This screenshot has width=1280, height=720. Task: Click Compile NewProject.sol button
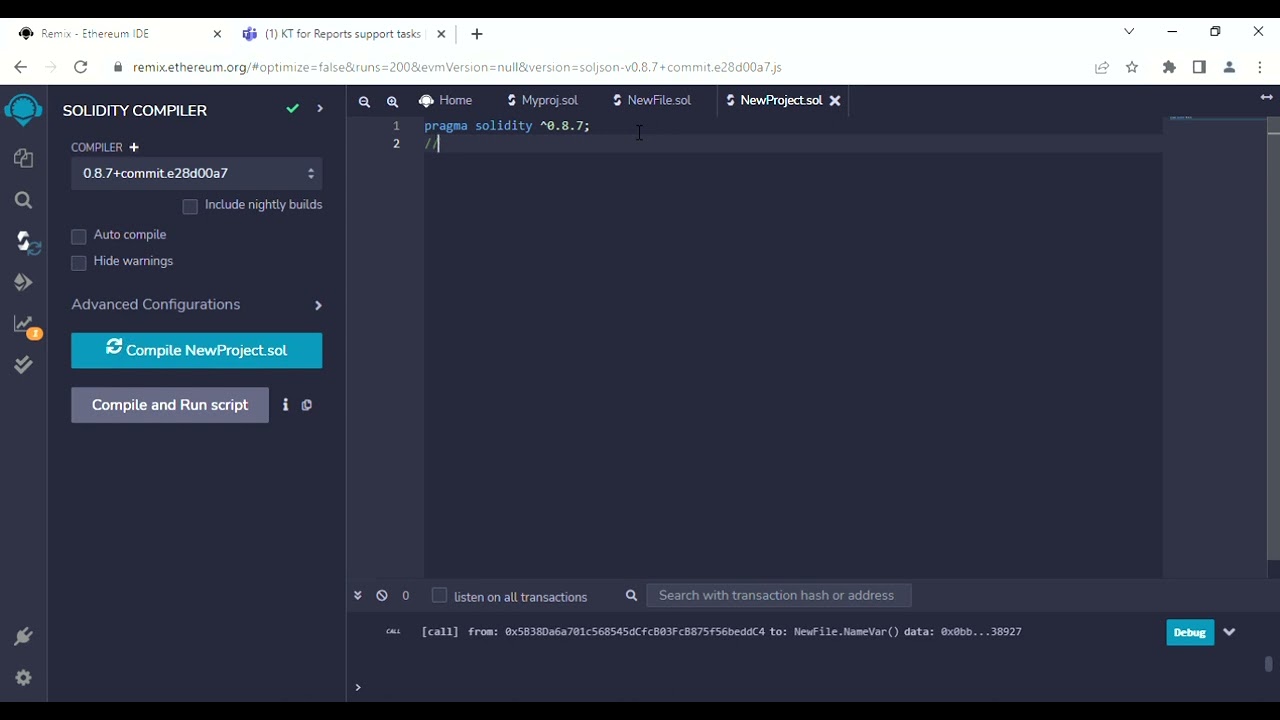197,350
